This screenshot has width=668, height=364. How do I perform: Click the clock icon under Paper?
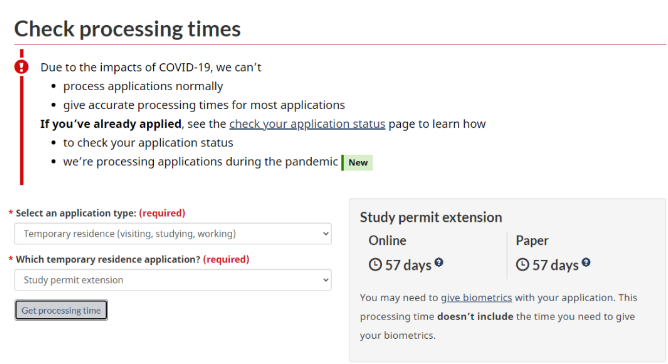click(522, 265)
